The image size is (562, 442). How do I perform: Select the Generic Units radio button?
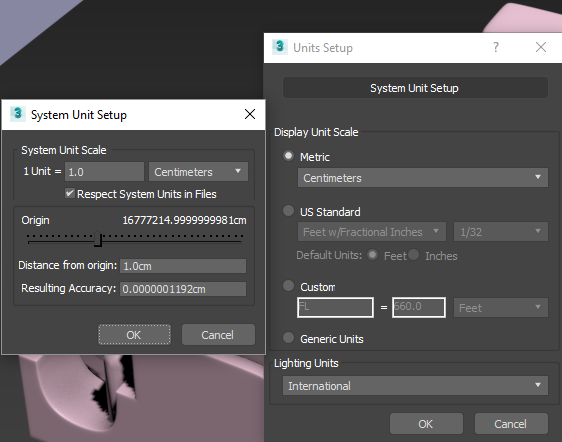pos(289,338)
